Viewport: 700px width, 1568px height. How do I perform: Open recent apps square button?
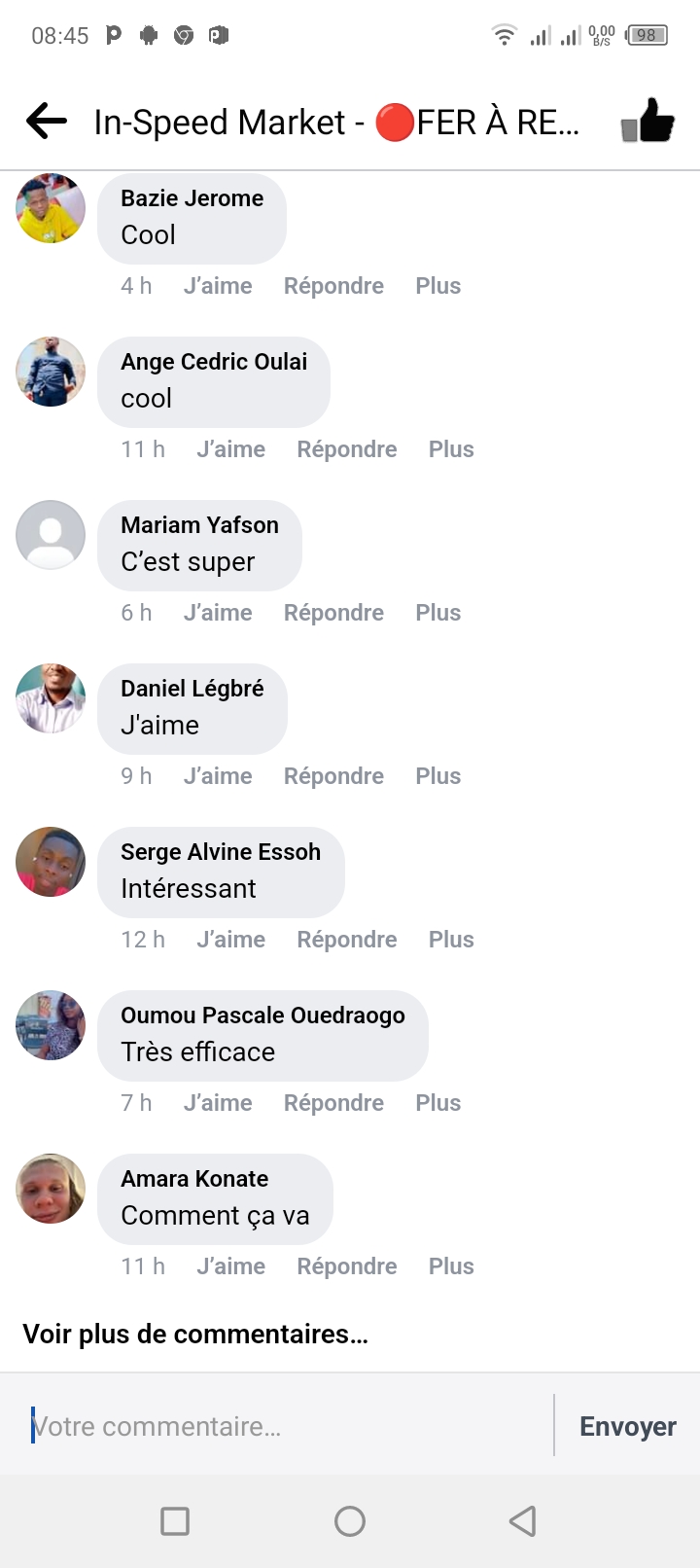point(175,1520)
